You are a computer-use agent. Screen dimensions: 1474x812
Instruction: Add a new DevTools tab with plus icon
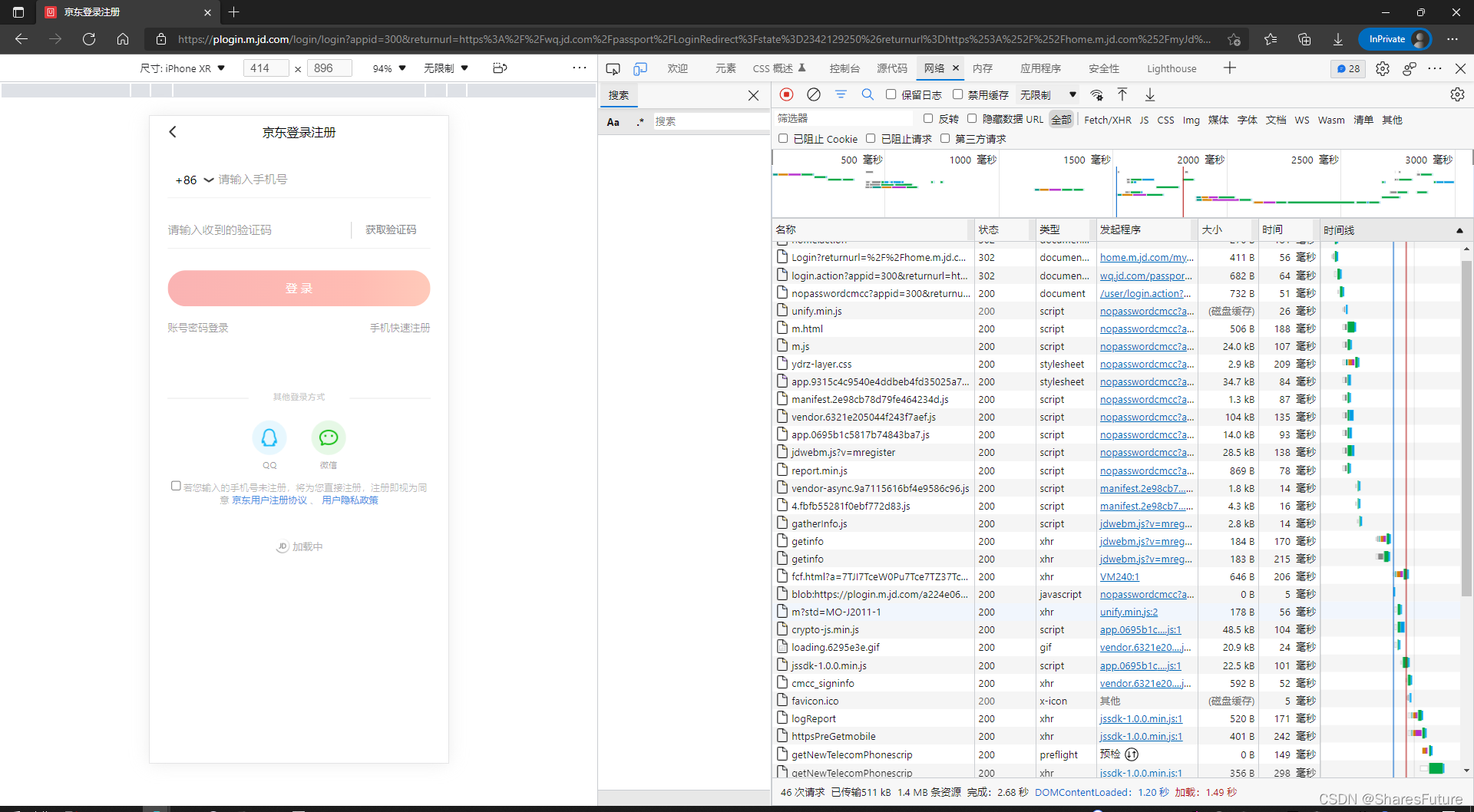pos(1230,68)
